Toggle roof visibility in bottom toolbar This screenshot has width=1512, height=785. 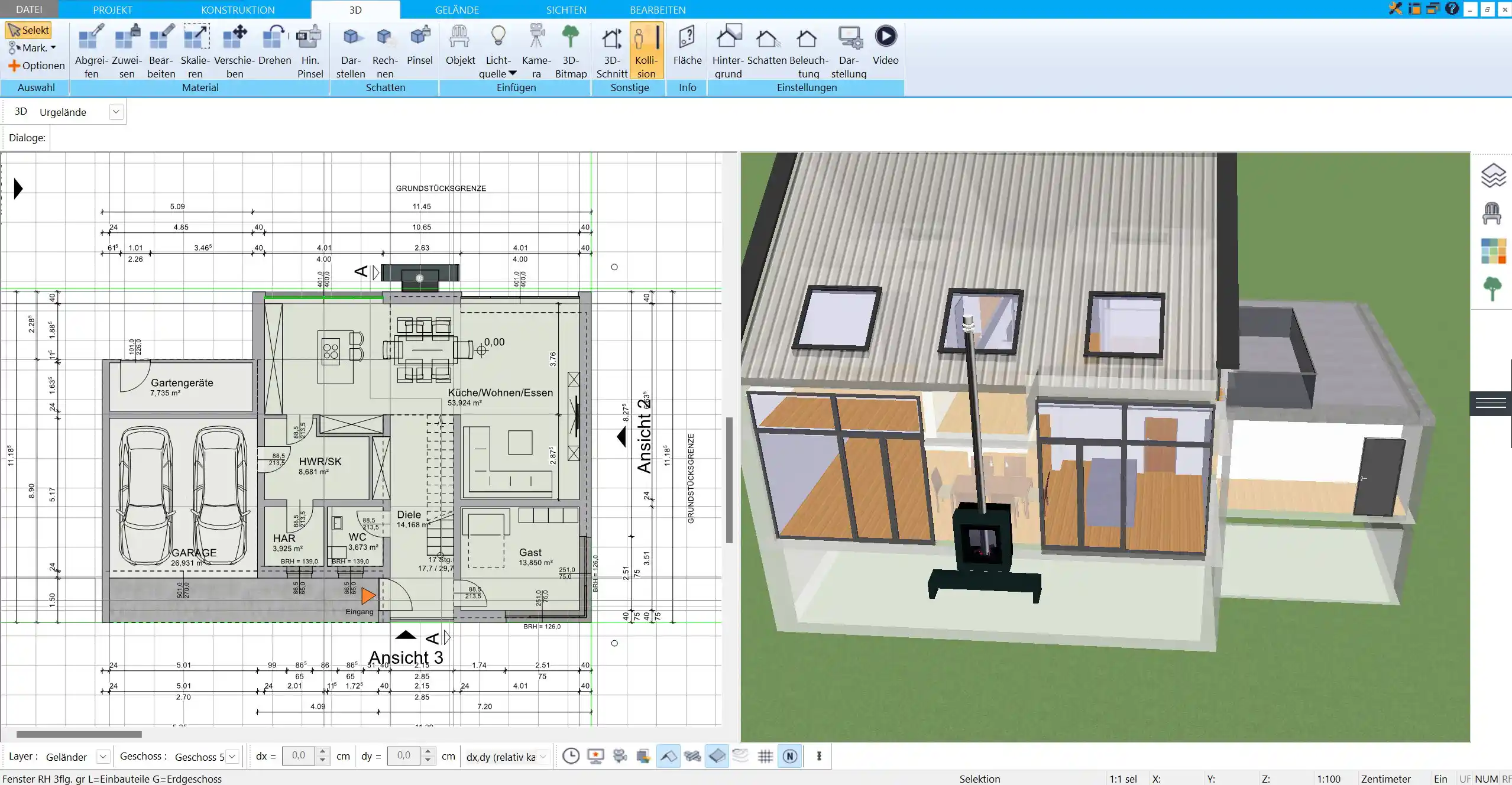click(x=668, y=756)
